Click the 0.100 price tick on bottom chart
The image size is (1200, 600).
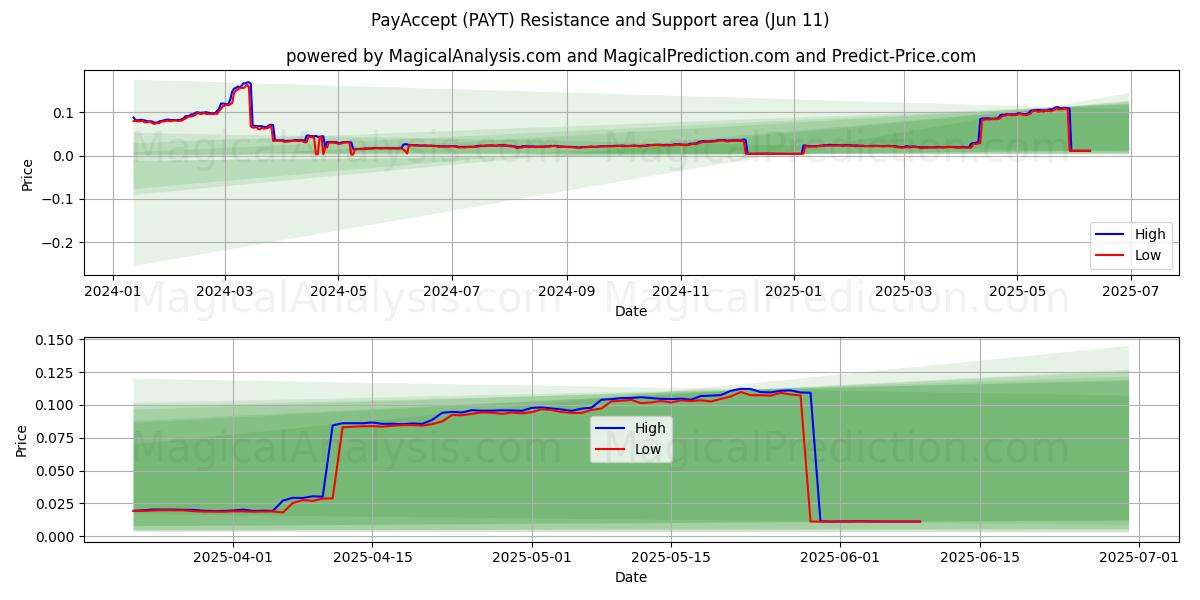coord(57,405)
